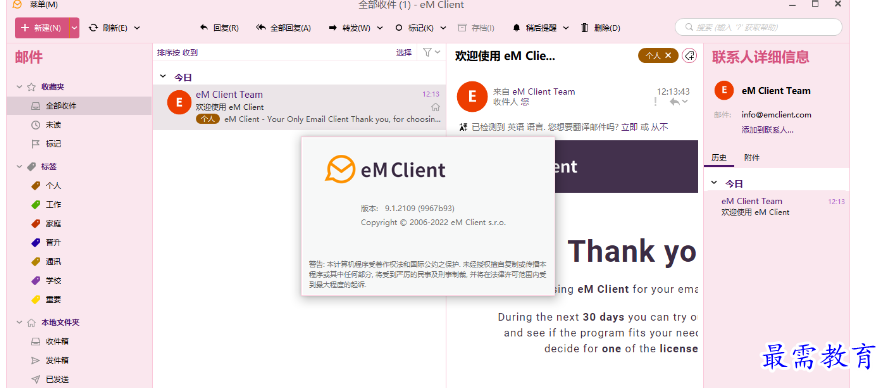884x388 pixels.
Task: Click the 全部回复(A) reply-all button
Action: (283, 28)
